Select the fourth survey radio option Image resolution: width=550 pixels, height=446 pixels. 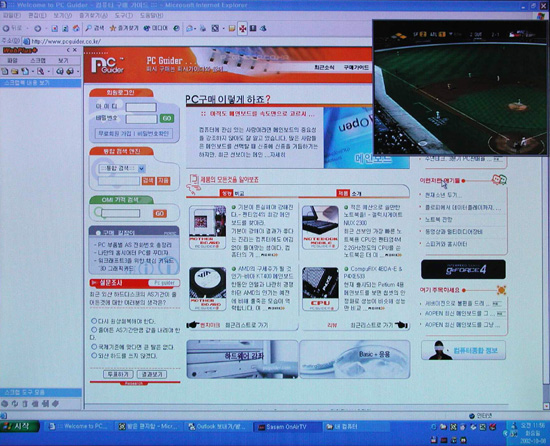pos(94,356)
